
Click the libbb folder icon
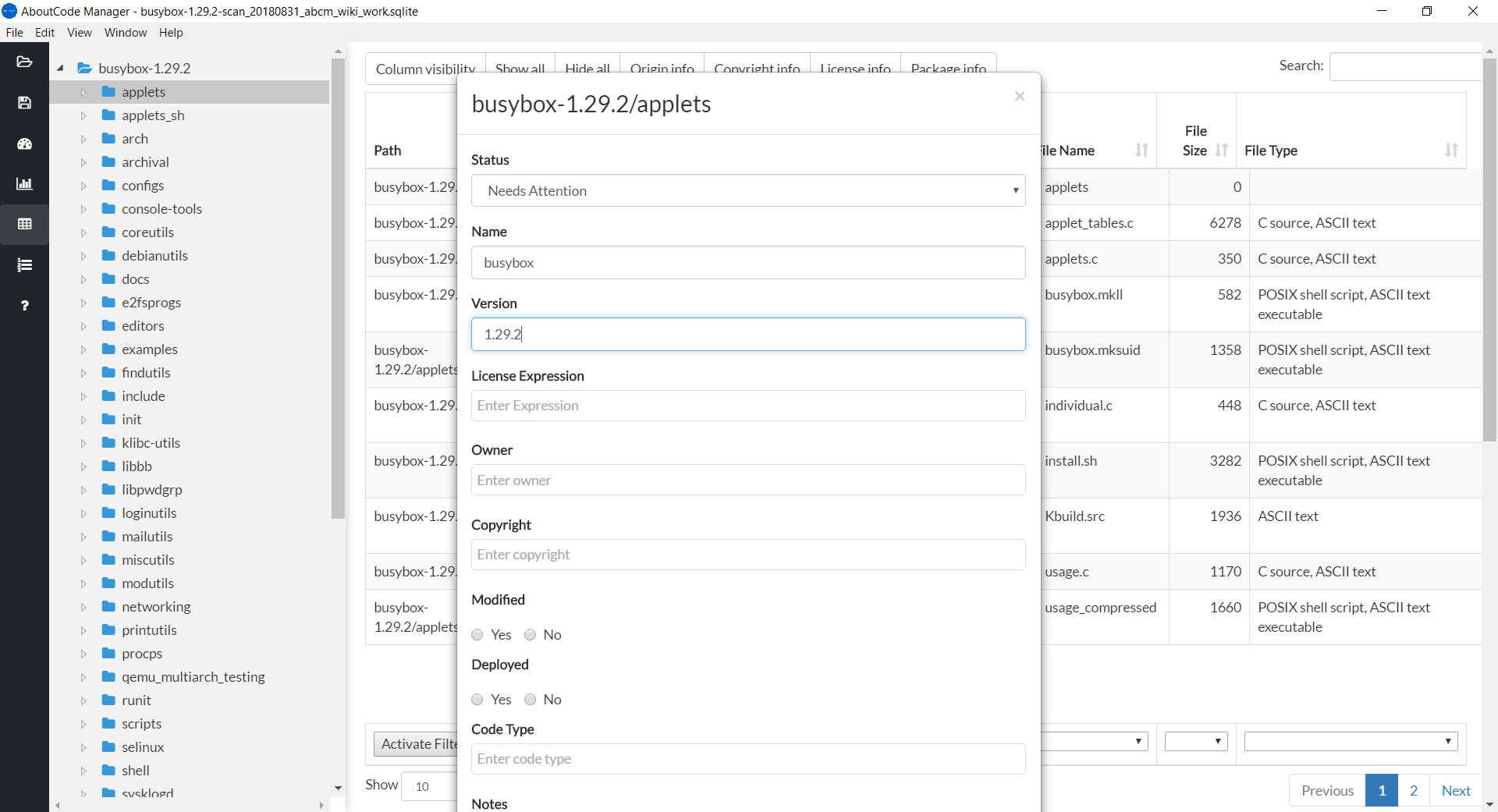pyautogui.click(x=108, y=466)
